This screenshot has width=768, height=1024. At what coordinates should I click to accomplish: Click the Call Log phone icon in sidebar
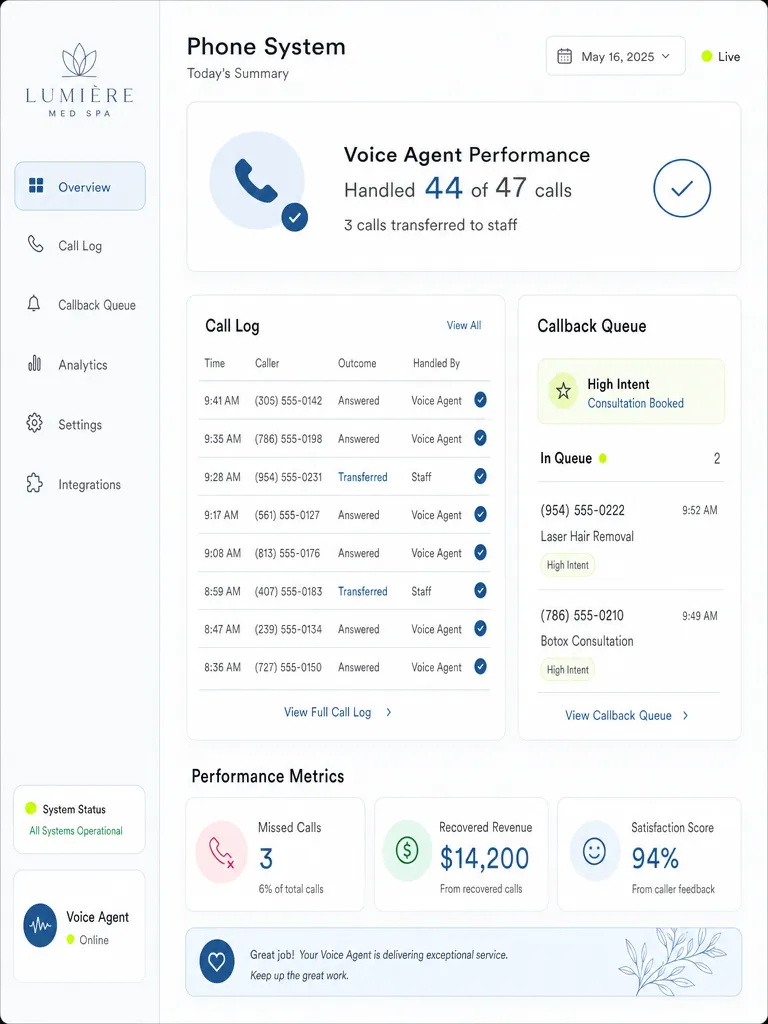[35, 244]
